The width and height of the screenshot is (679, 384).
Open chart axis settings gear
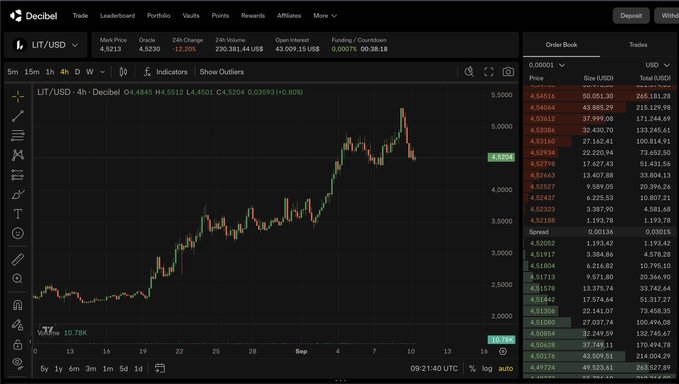[x=503, y=352]
